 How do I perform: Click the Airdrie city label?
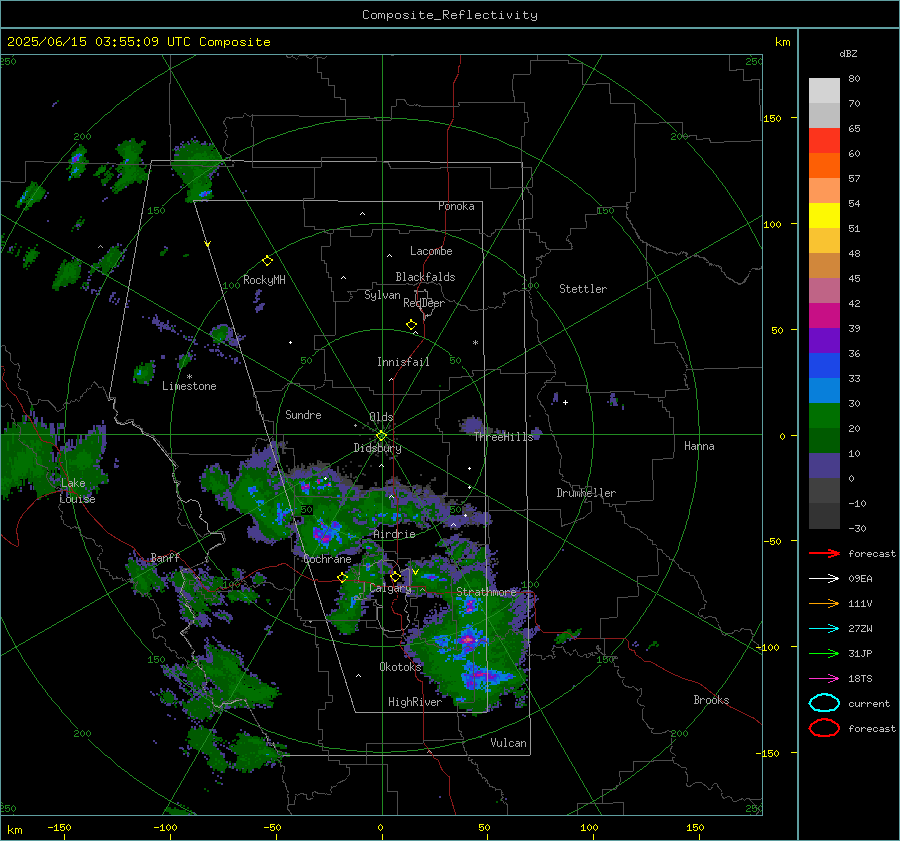point(394,534)
